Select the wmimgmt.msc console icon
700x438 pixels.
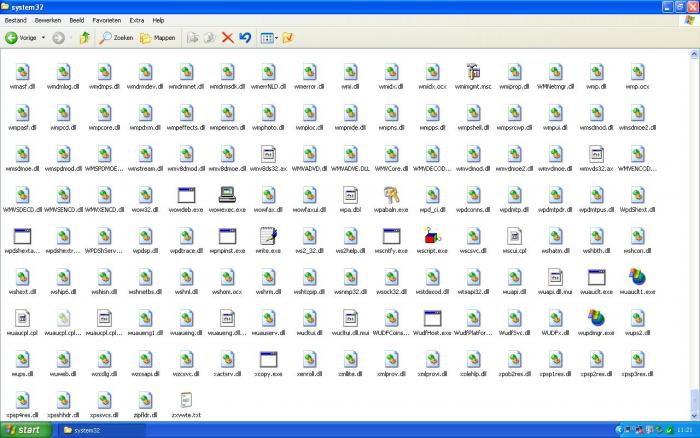[473, 71]
